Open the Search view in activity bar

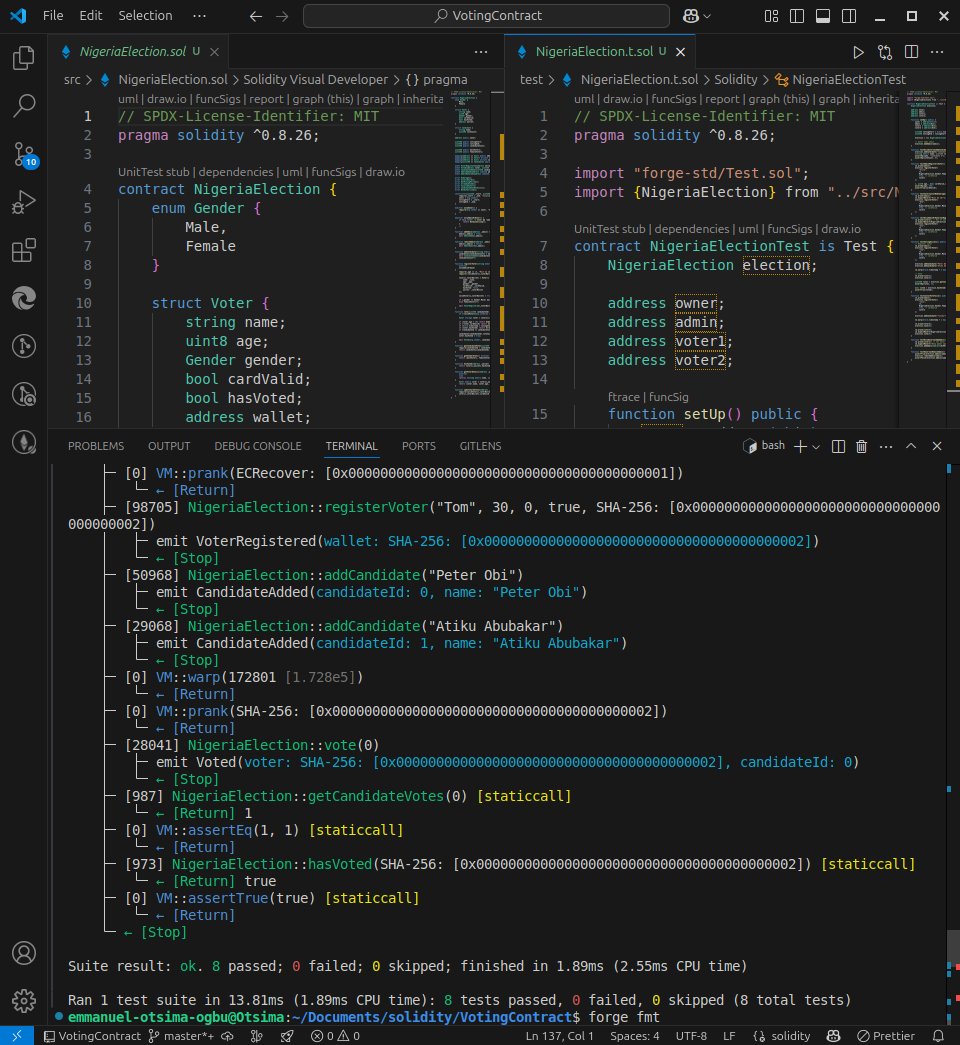click(24, 105)
